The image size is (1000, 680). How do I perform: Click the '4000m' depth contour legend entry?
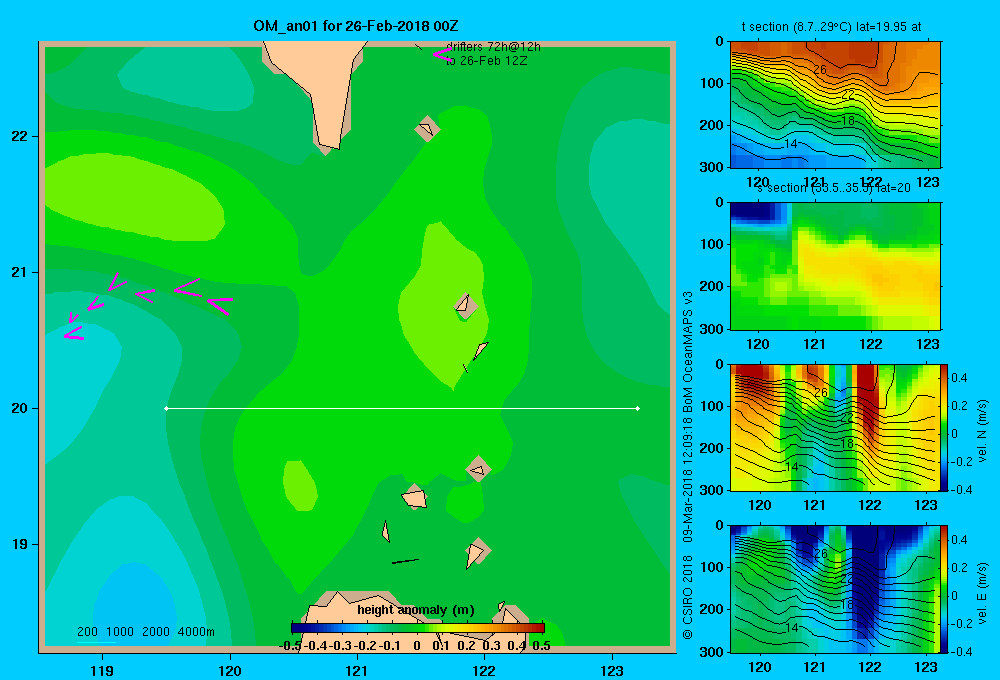196,632
